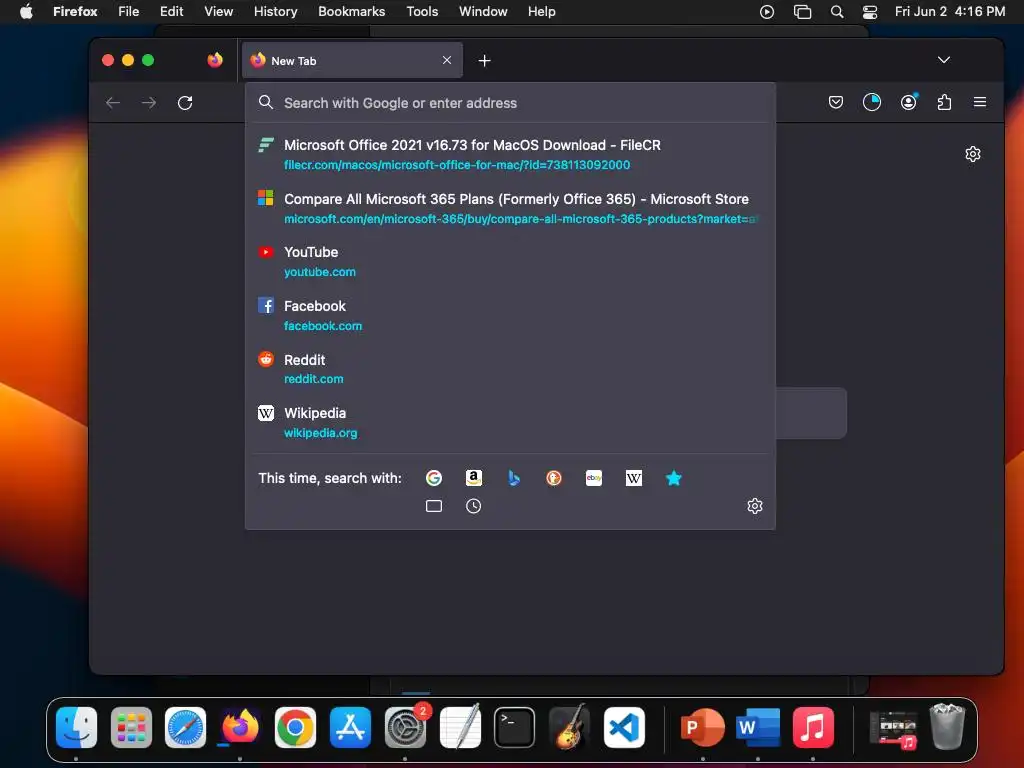The image size is (1024, 768).
Task: Search this time with Bing
Action: point(514,478)
